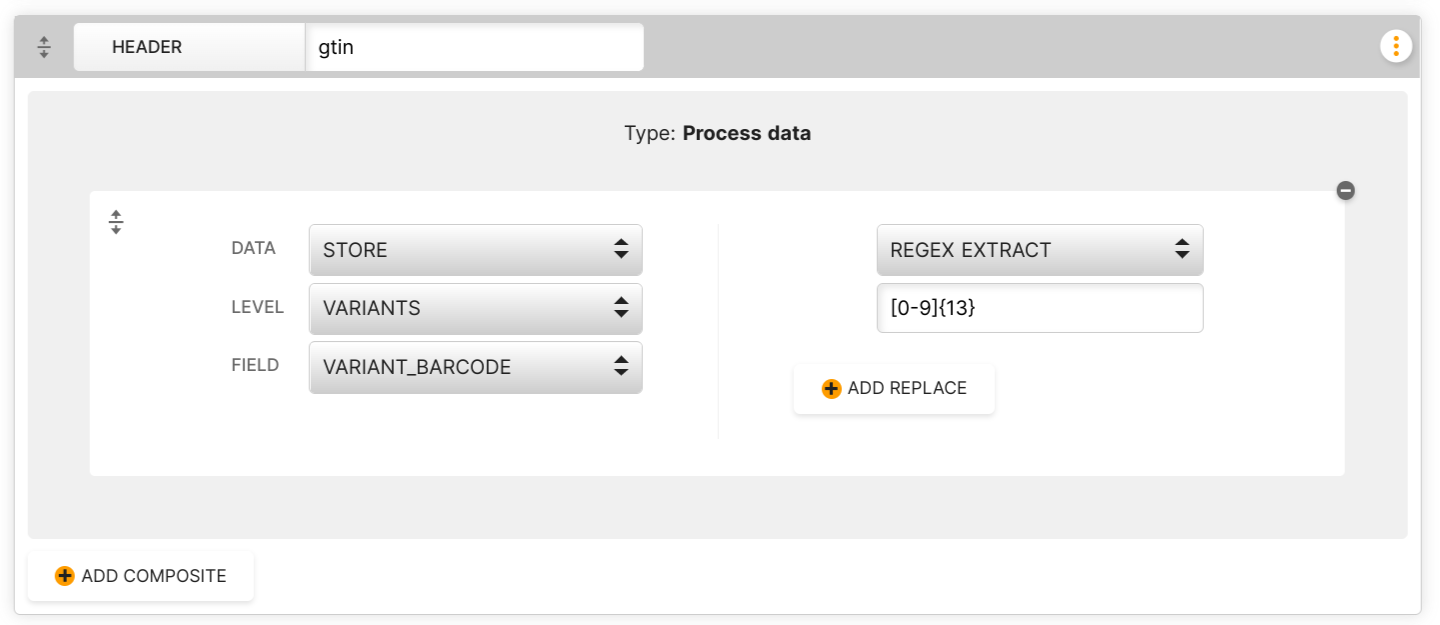Click the up-down arrows on REGEX EXTRACT selector

click(1182, 250)
